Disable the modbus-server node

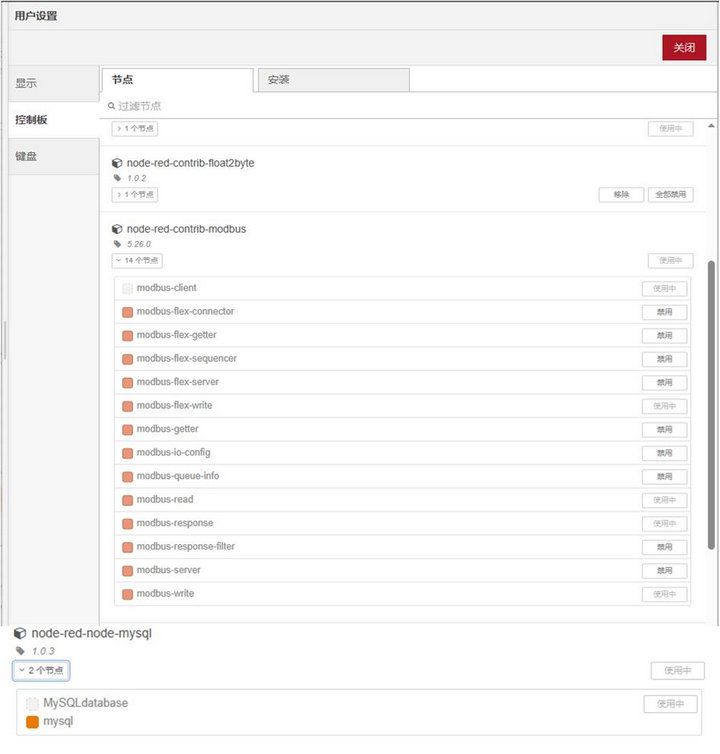pos(664,571)
